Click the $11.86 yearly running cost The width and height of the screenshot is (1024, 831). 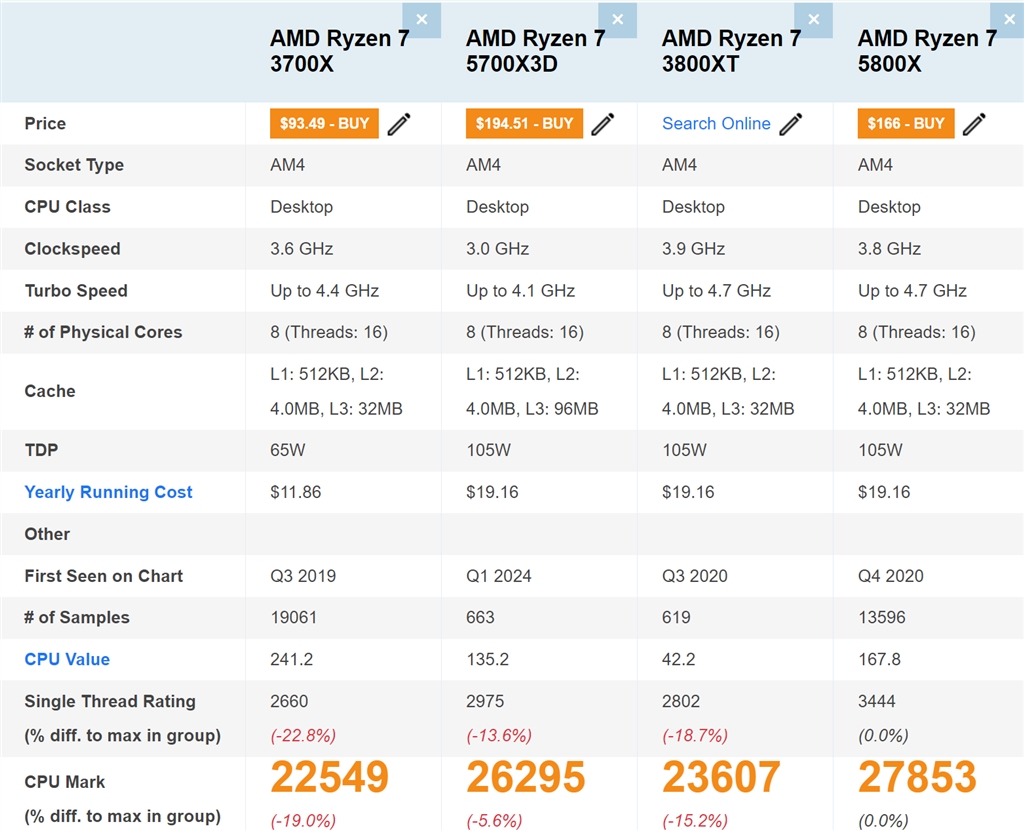pyautogui.click(x=296, y=492)
